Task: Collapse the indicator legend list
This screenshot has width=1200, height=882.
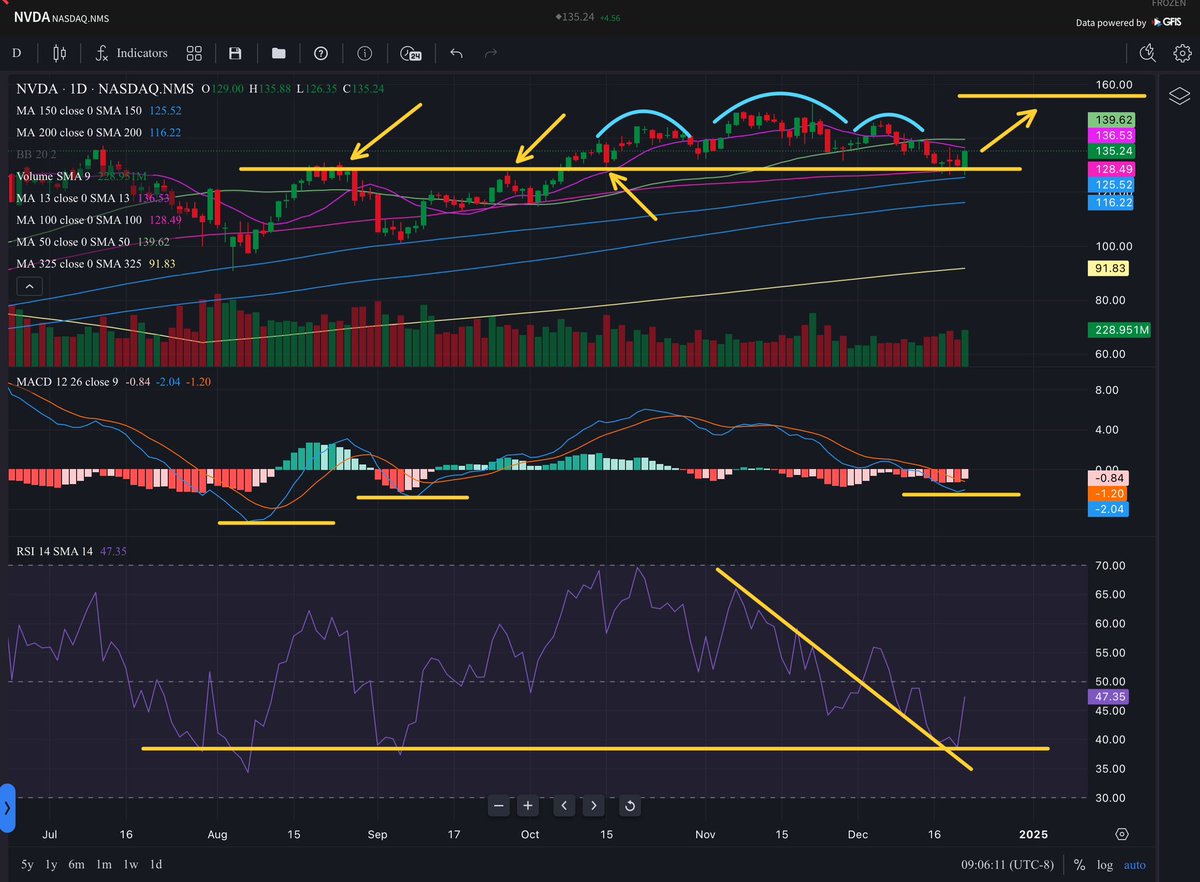Action: pyautogui.click(x=29, y=286)
